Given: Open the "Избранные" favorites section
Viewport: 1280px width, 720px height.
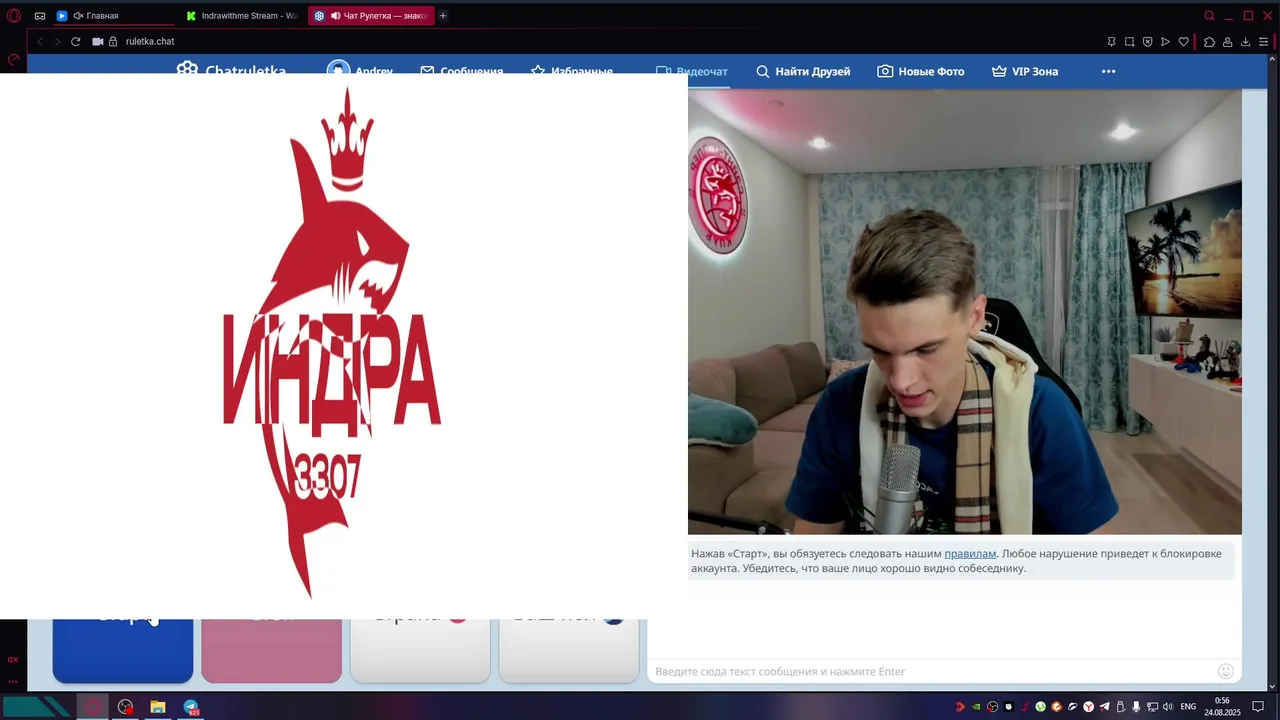Looking at the screenshot, I should pos(571,68).
